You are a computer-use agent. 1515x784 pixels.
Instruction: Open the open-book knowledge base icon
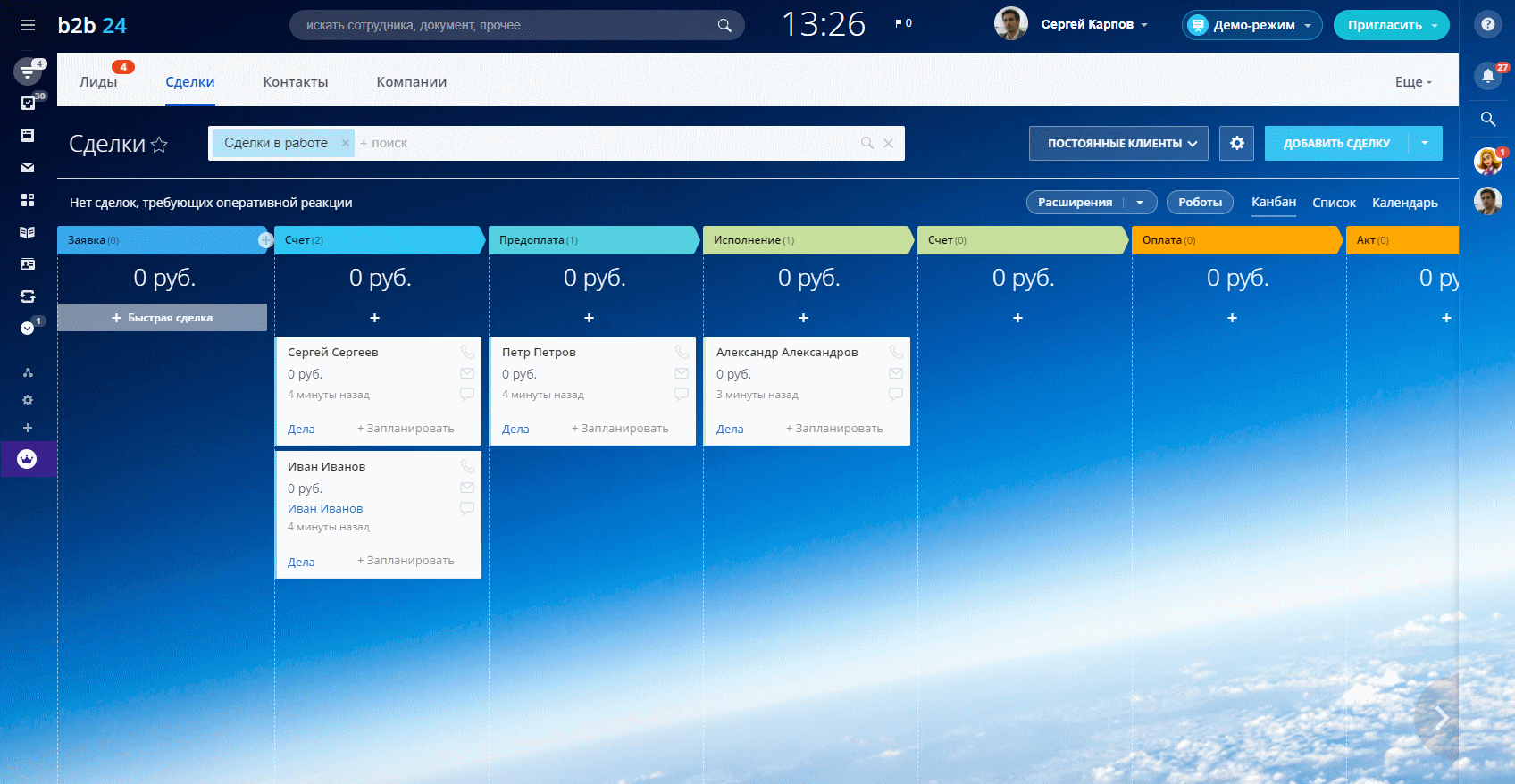(x=28, y=232)
